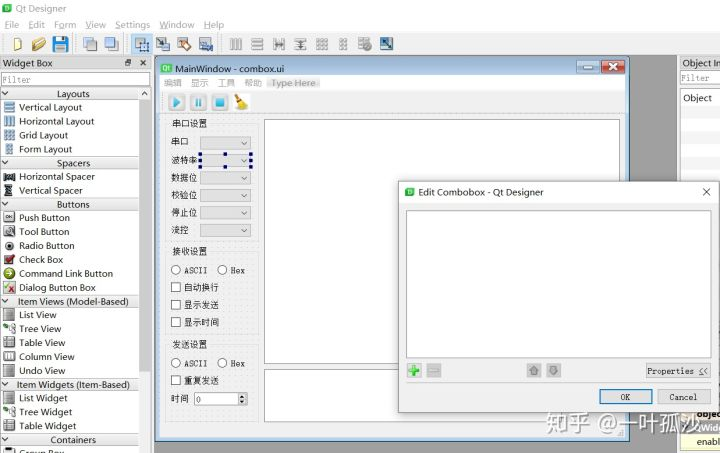Float the Widget Box panel
Image resolution: width=720 pixels, height=453 pixels.
click(128, 63)
